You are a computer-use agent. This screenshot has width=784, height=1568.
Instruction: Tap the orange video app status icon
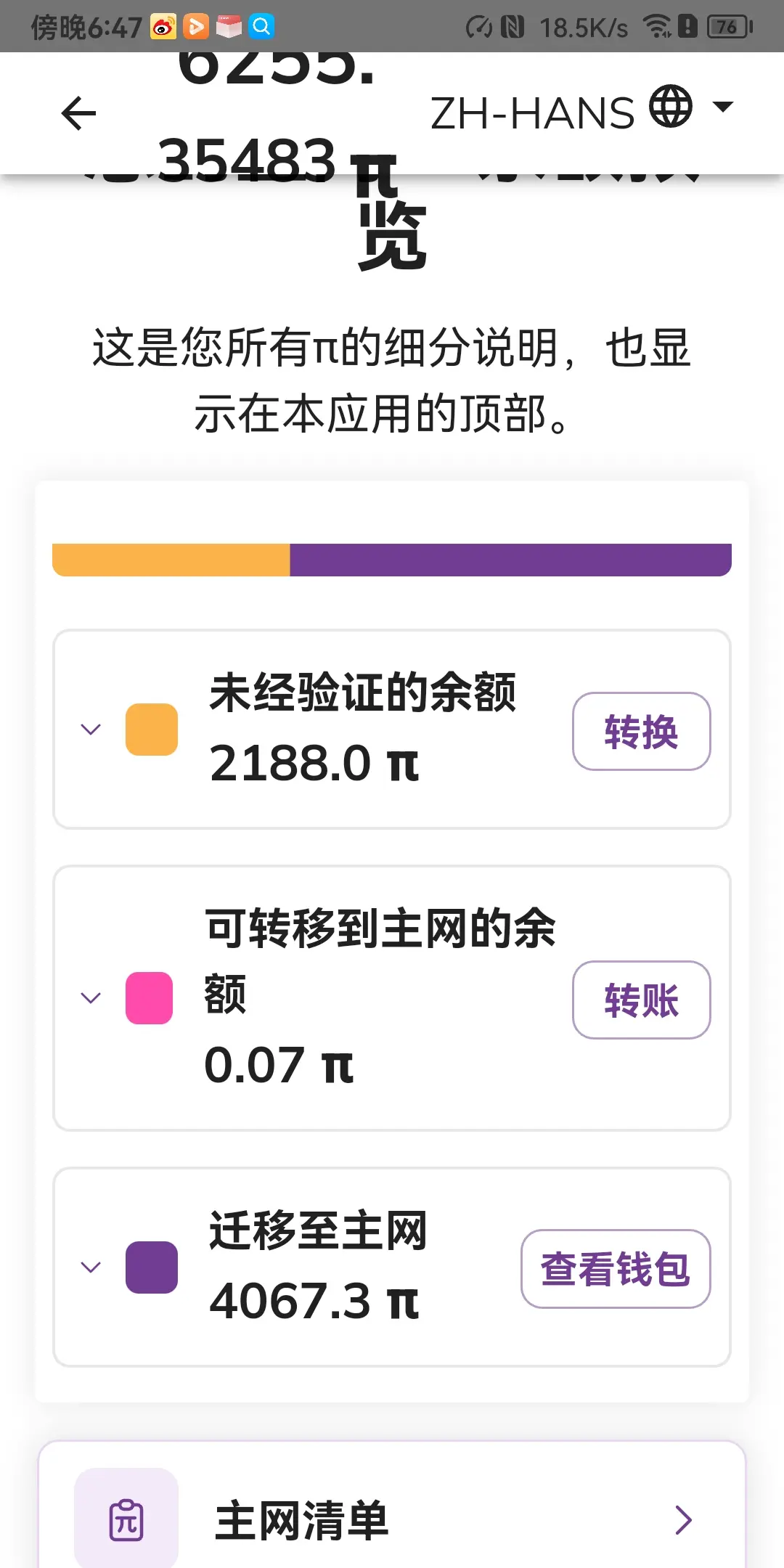[x=196, y=27]
